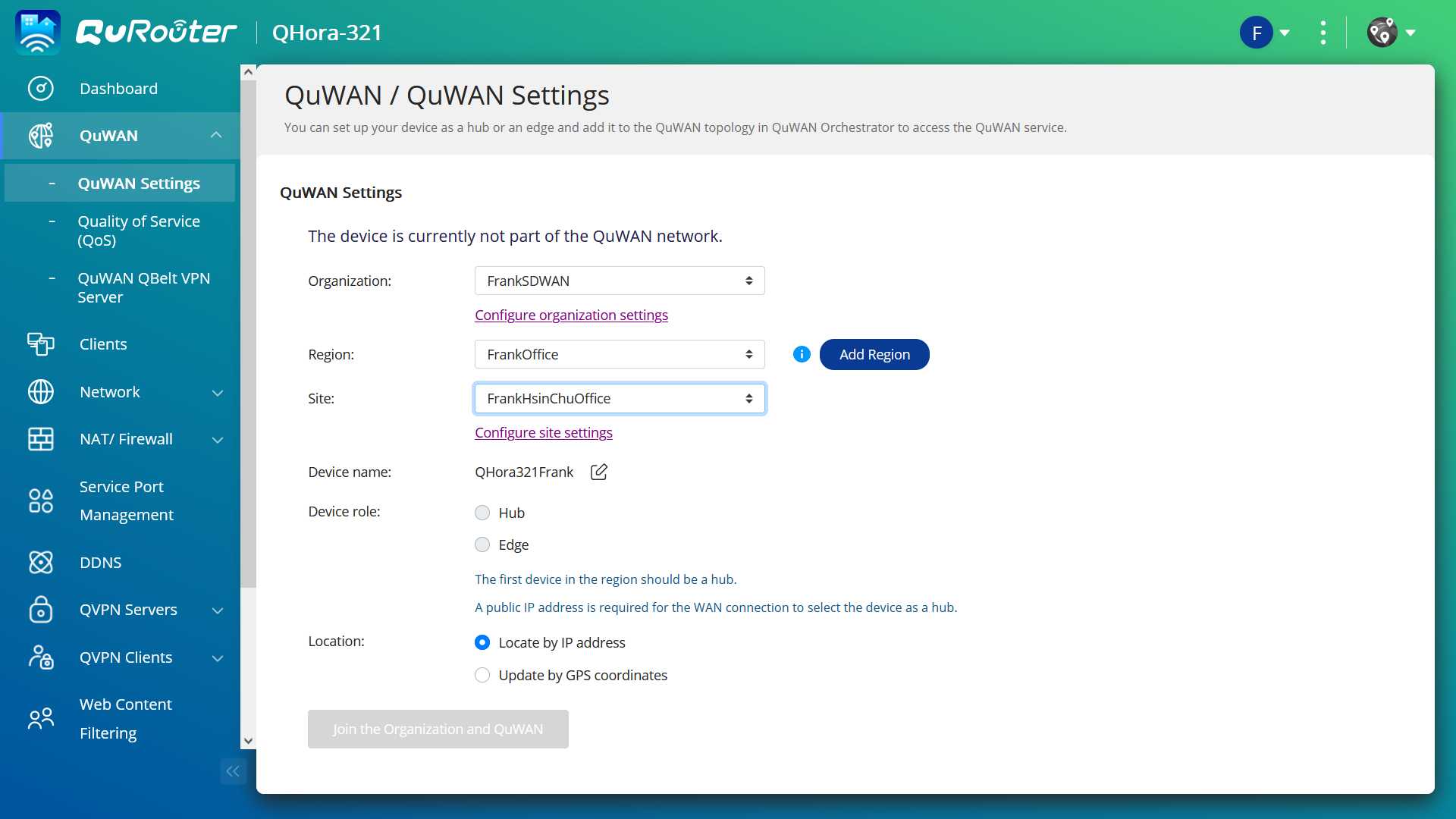This screenshot has width=1456, height=819.
Task: Click the Web Content Filtering icon
Action: 40,719
